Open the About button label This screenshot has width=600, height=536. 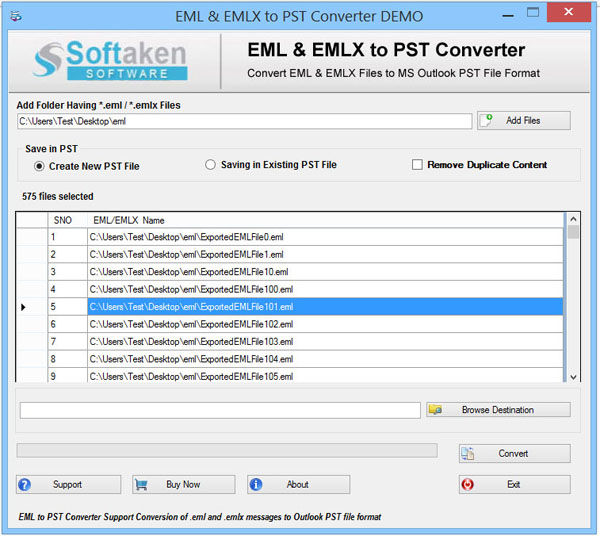click(x=297, y=484)
